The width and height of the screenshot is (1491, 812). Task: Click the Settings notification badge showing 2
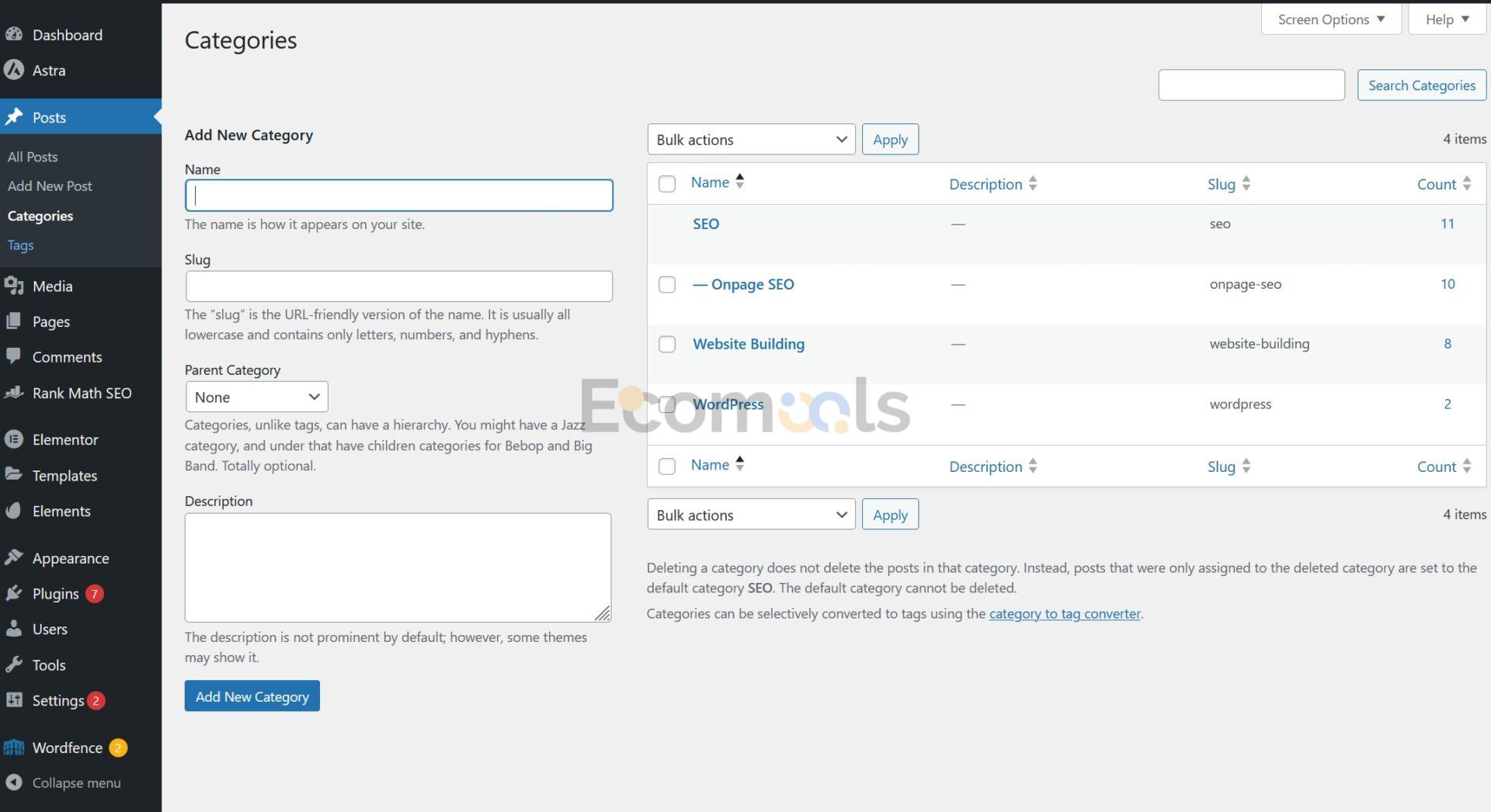point(96,700)
